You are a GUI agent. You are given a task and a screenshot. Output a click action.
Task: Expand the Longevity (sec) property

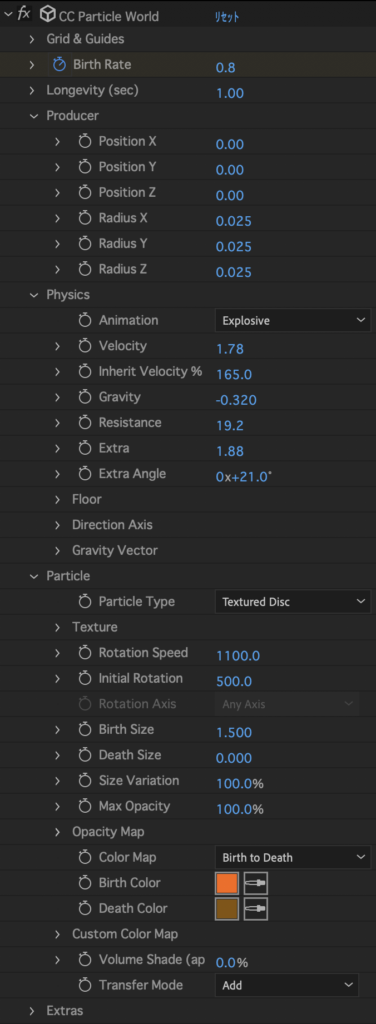pos(32,91)
